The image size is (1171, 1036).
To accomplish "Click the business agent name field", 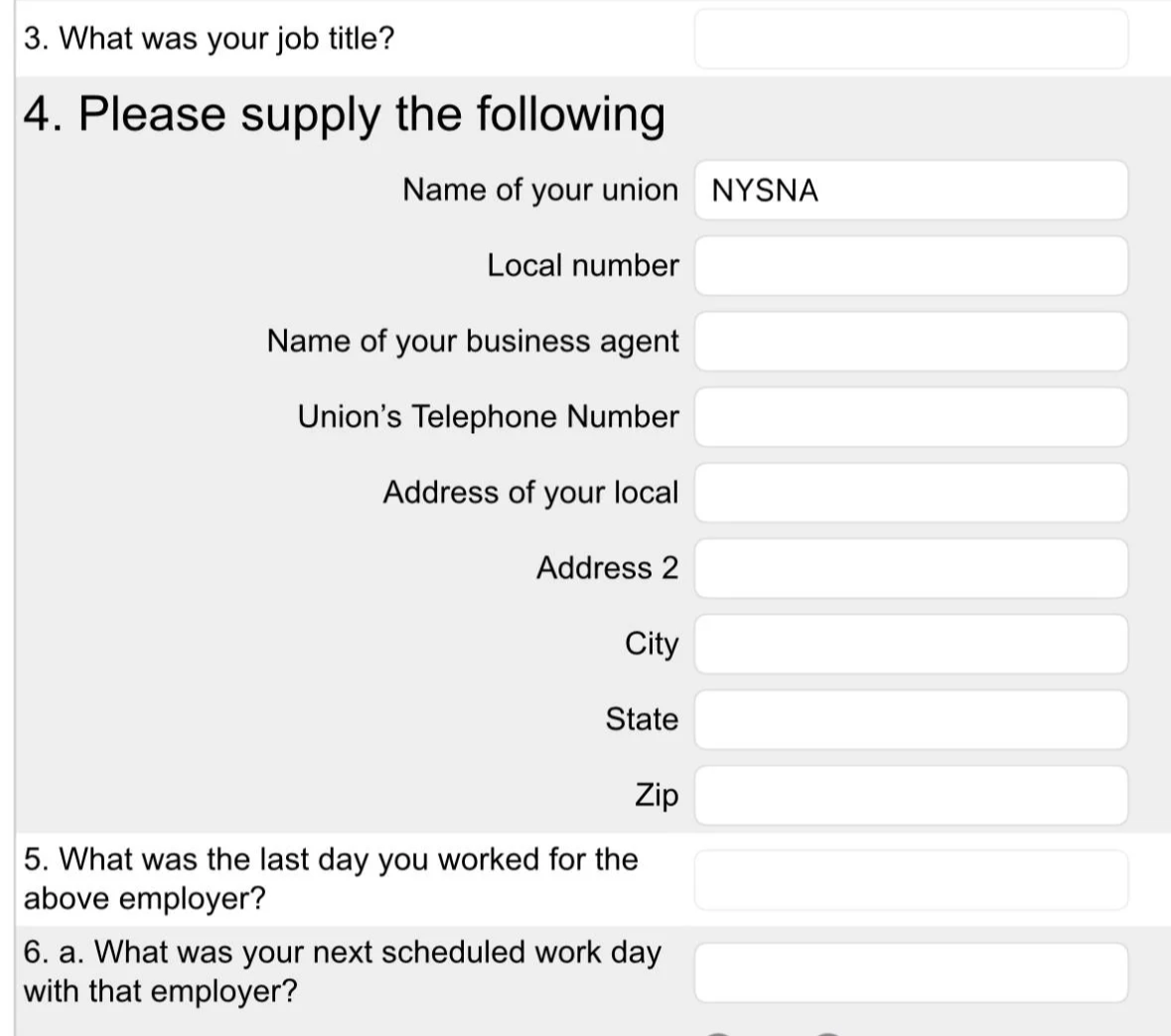I will [x=911, y=341].
